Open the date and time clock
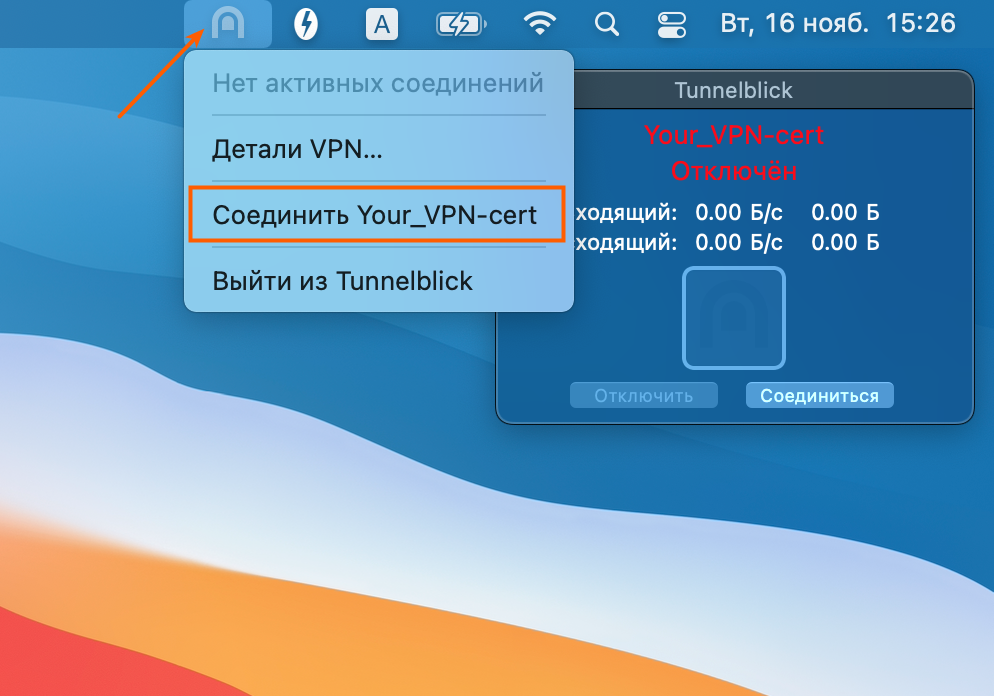Viewport: 994px width, 696px height. point(838,23)
